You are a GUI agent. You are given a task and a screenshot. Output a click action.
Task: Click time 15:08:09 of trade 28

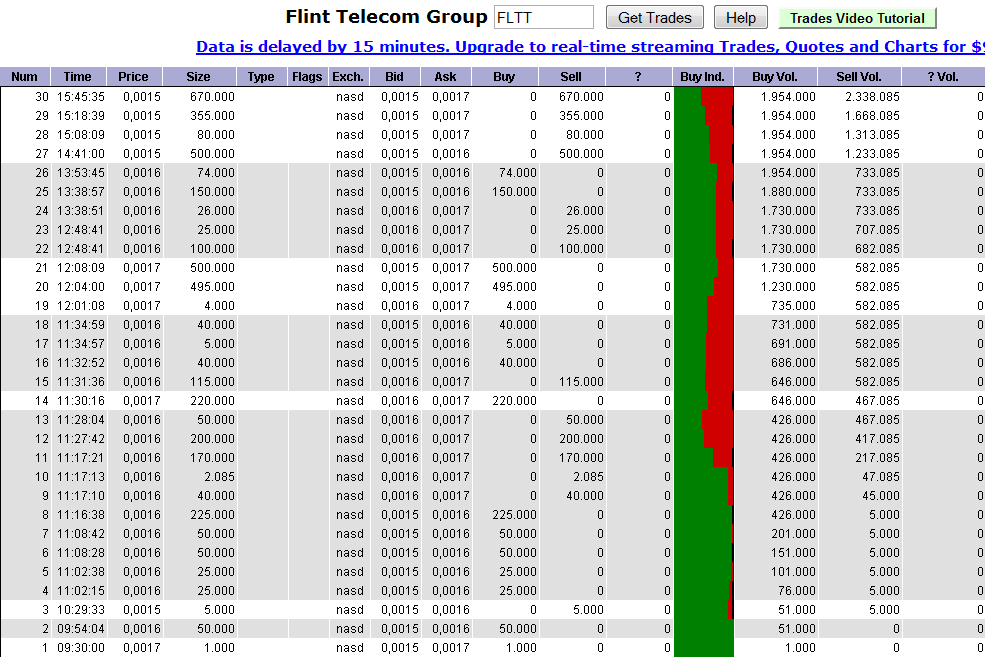(81, 134)
